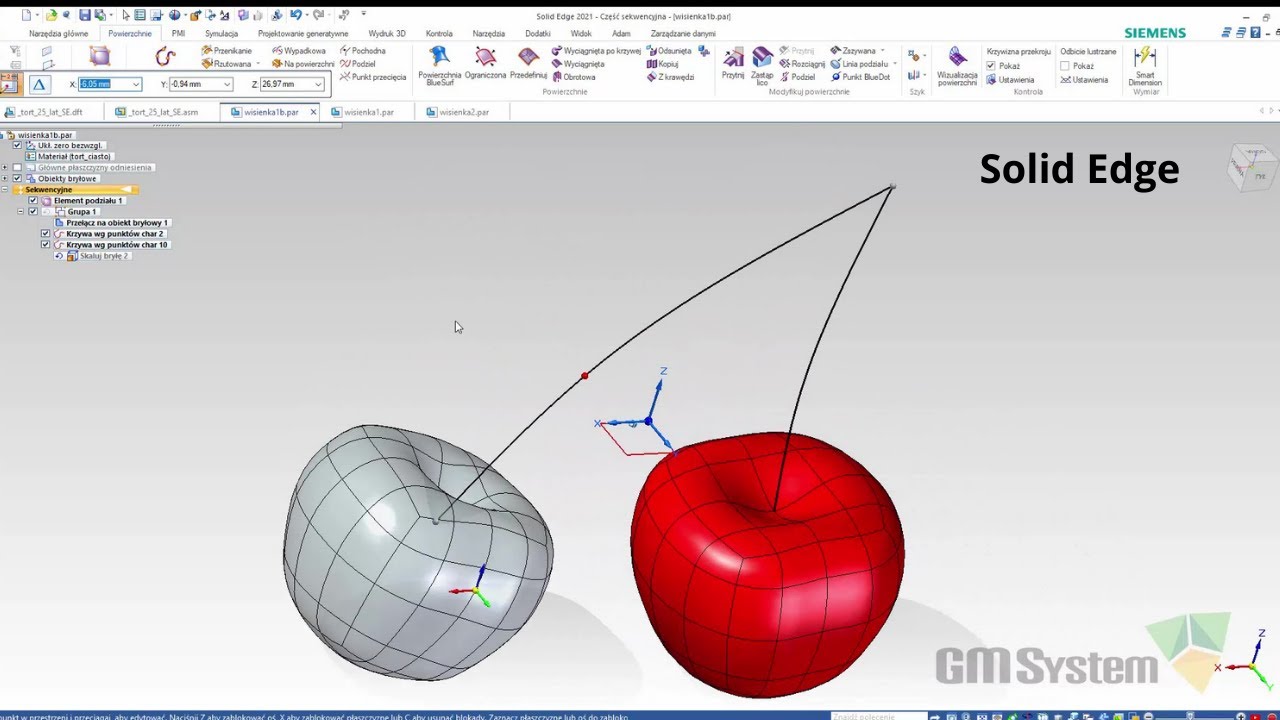Image resolution: width=1280 pixels, height=720 pixels.
Task: Click the Pochodna curve tool
Action: [x=363, y=50]
